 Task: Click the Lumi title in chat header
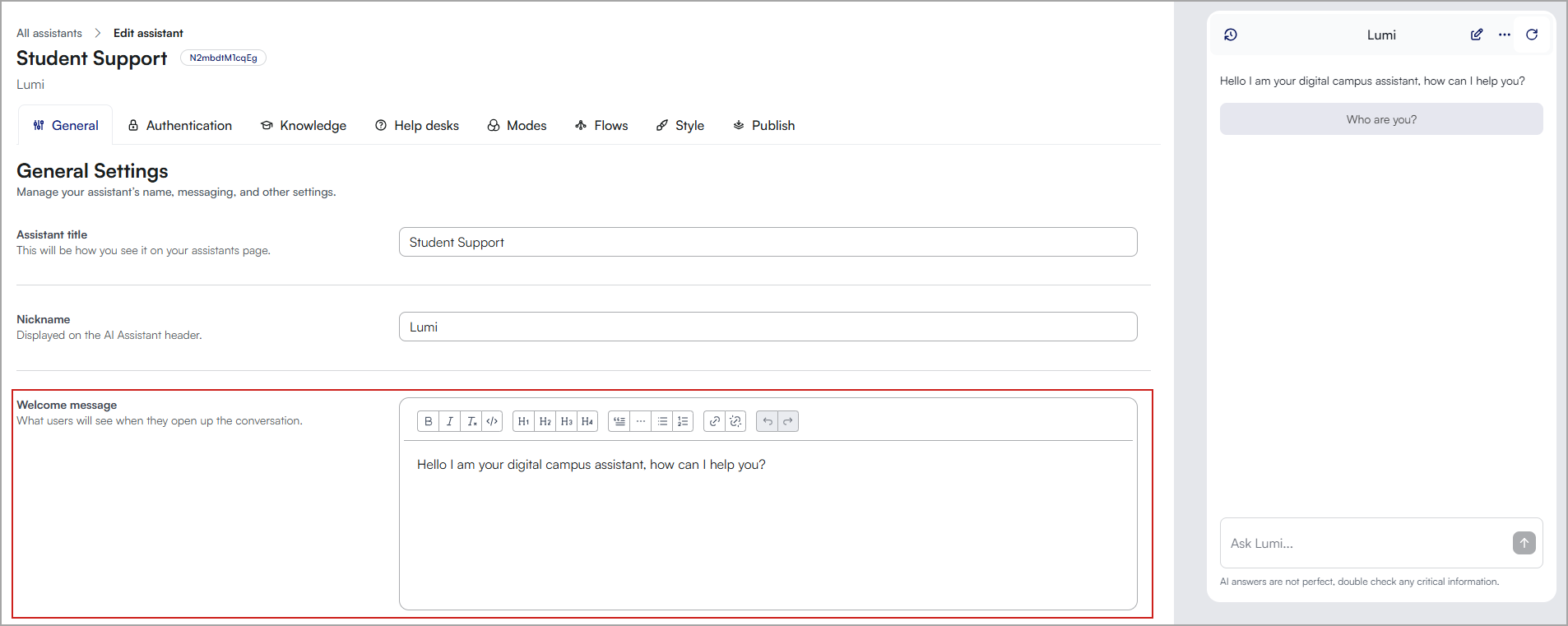pyautogui.click(x=1381, y=35)
